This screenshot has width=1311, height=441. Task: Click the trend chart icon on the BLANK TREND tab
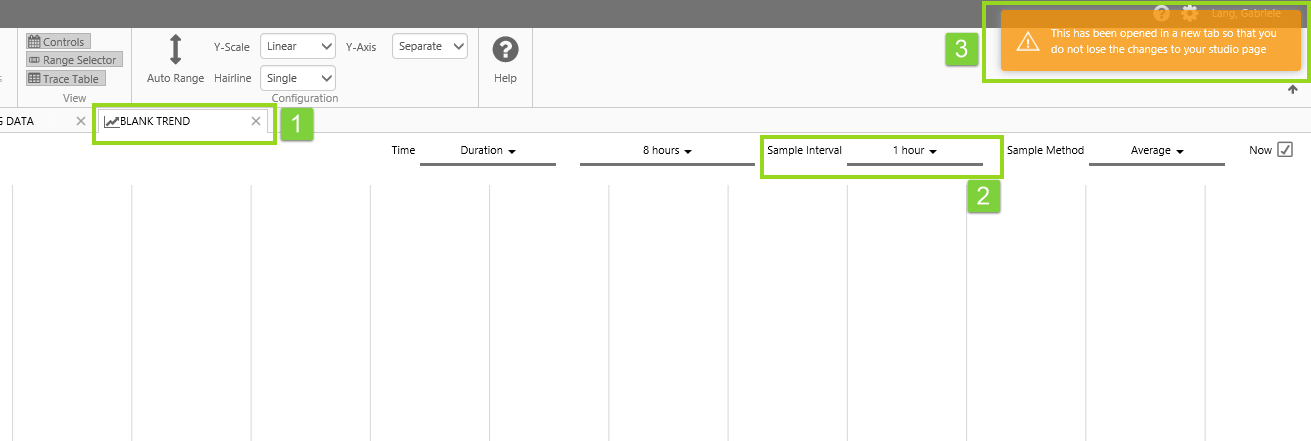click(111, 122)
